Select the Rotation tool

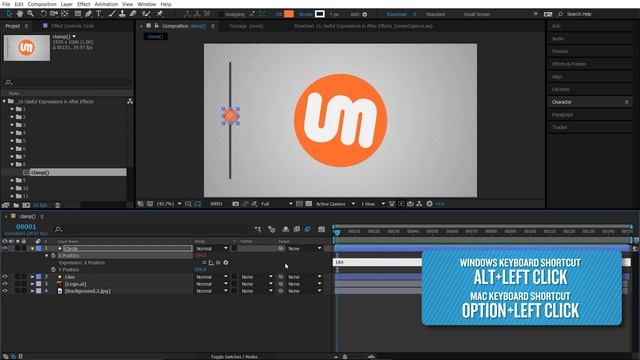point(43,14)
